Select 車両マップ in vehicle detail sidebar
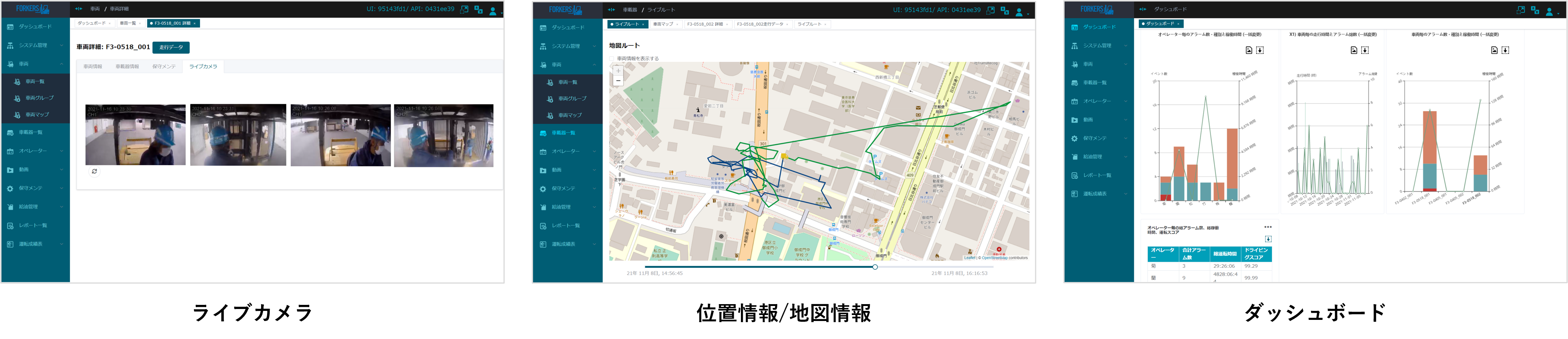 pos(37,115)
